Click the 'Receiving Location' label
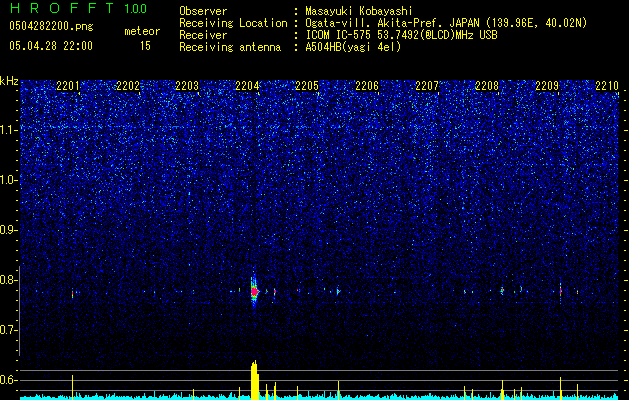 tap(233, 23)
